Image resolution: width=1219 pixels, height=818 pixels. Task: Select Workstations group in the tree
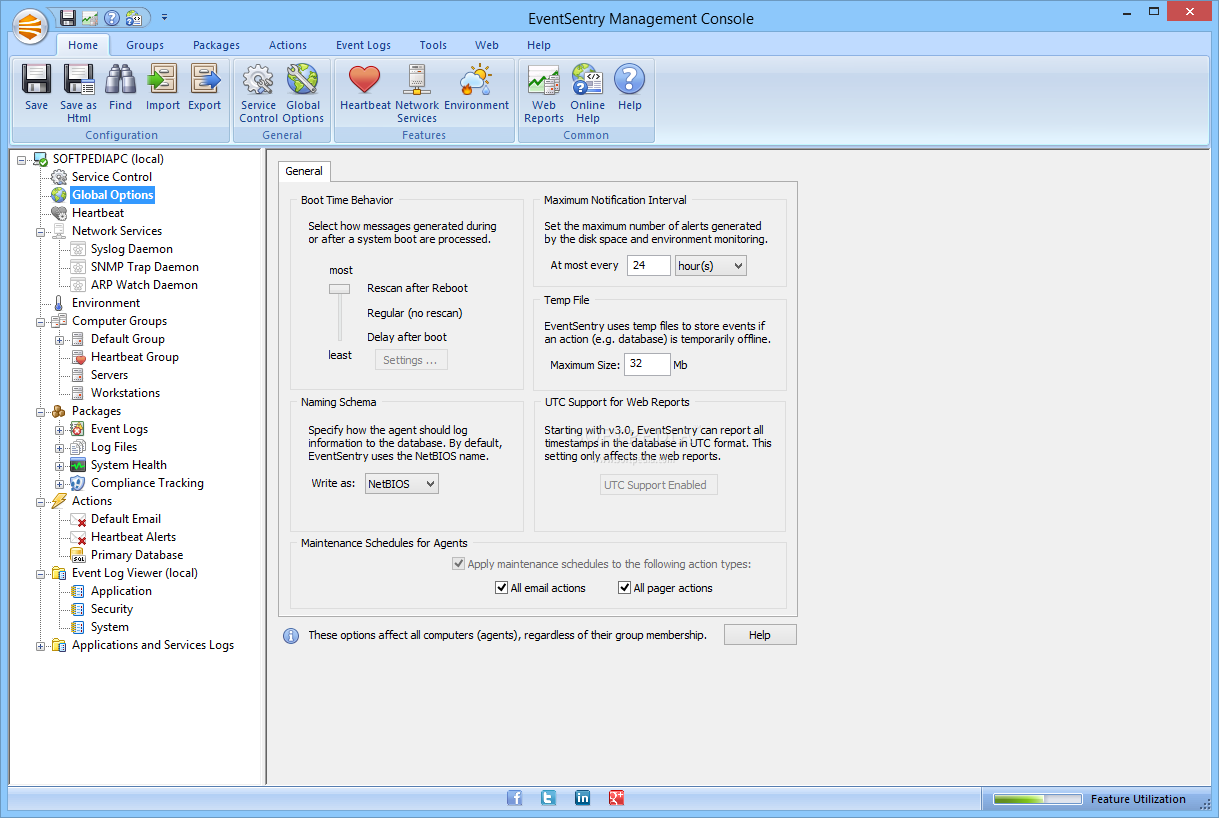pyautogui.click(x=125, y=393)
